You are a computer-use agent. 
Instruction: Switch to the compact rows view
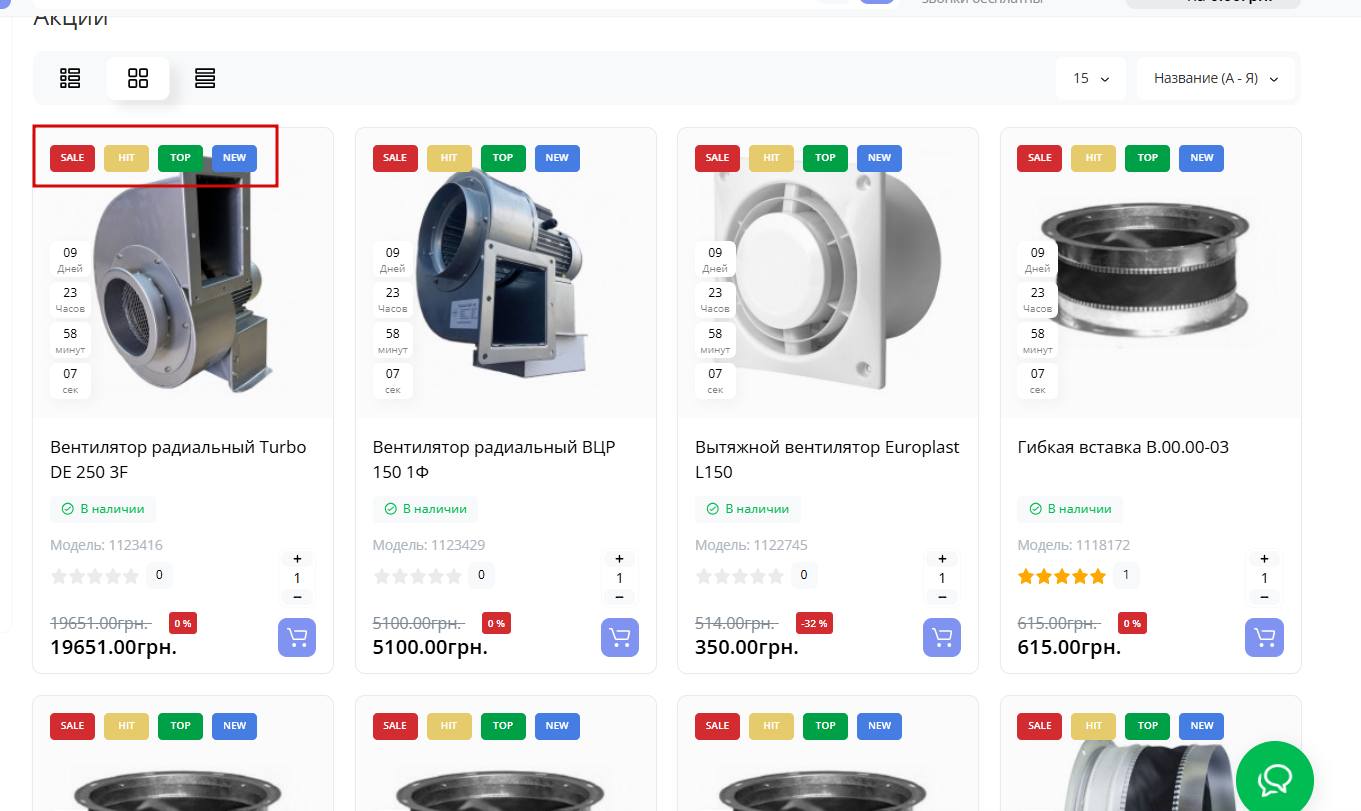tap(205, 78)
